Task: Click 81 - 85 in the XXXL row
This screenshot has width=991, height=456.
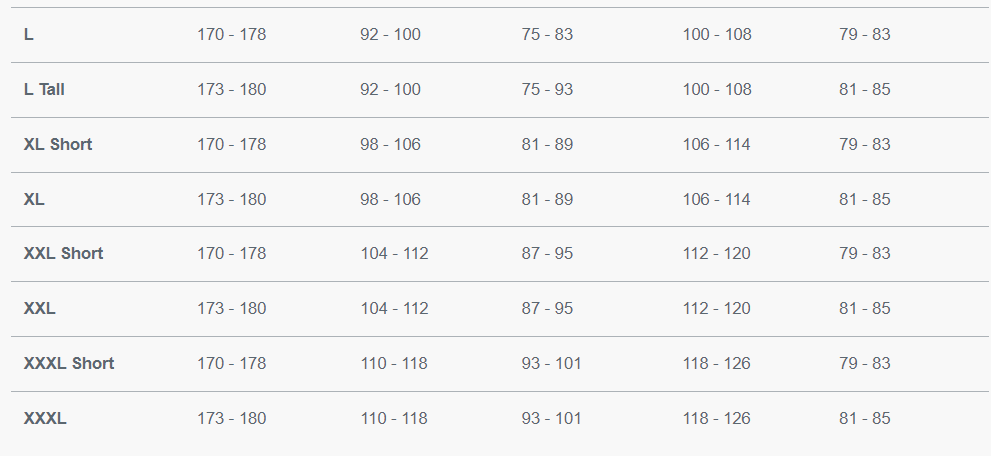Action: pyautogui.click(x=864, y=418)
